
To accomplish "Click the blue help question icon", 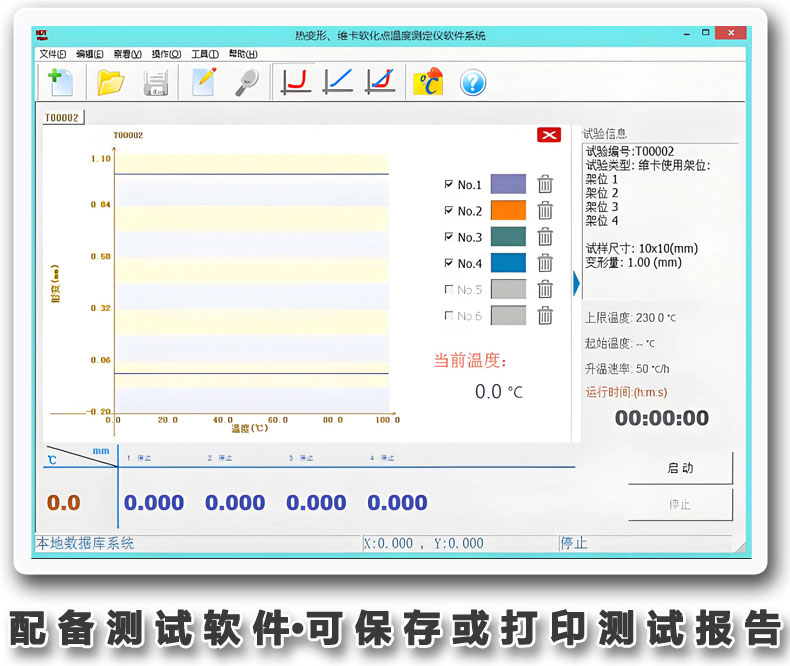I will pos(473,83).
